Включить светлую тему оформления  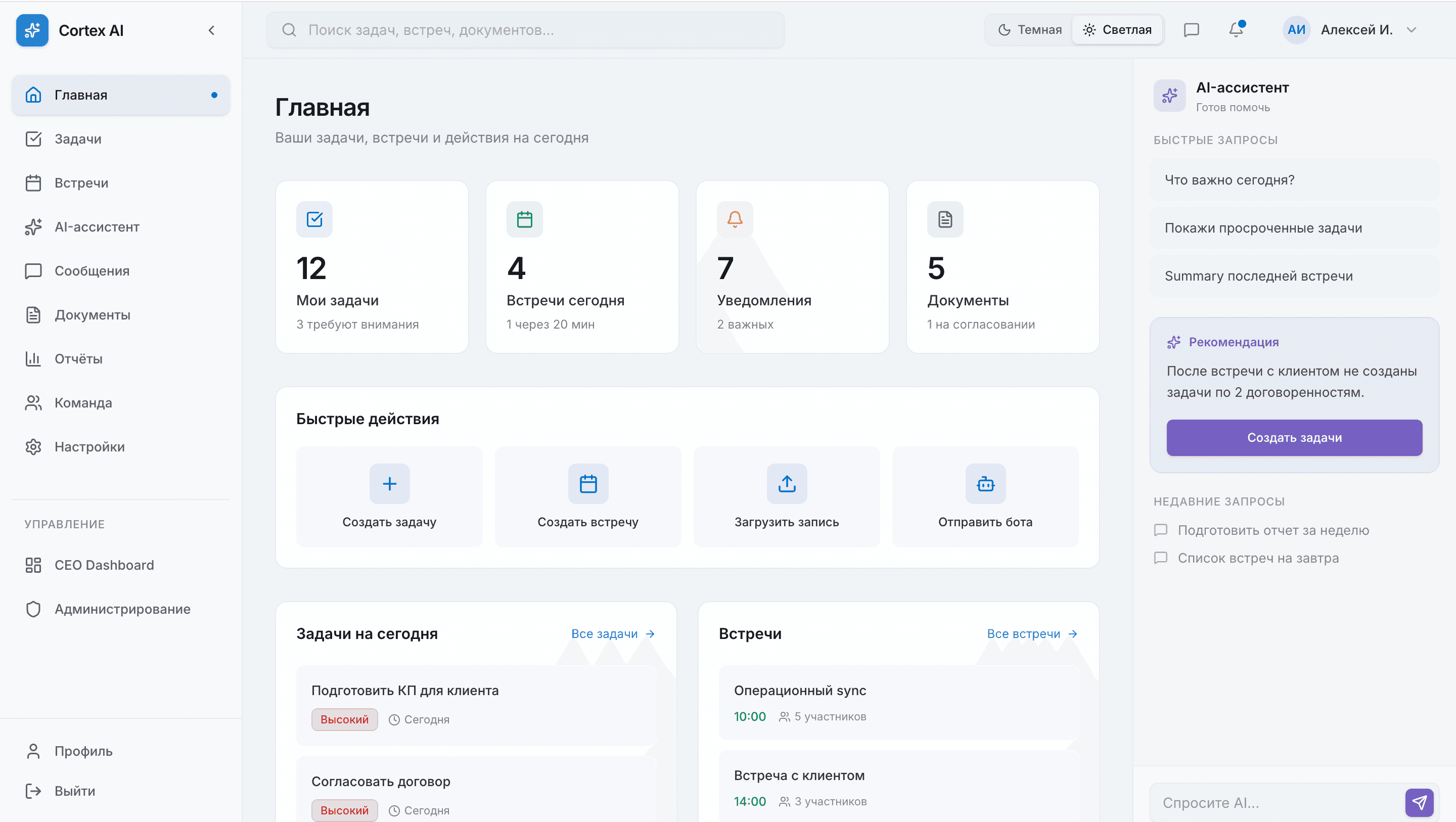[1117, 29]
